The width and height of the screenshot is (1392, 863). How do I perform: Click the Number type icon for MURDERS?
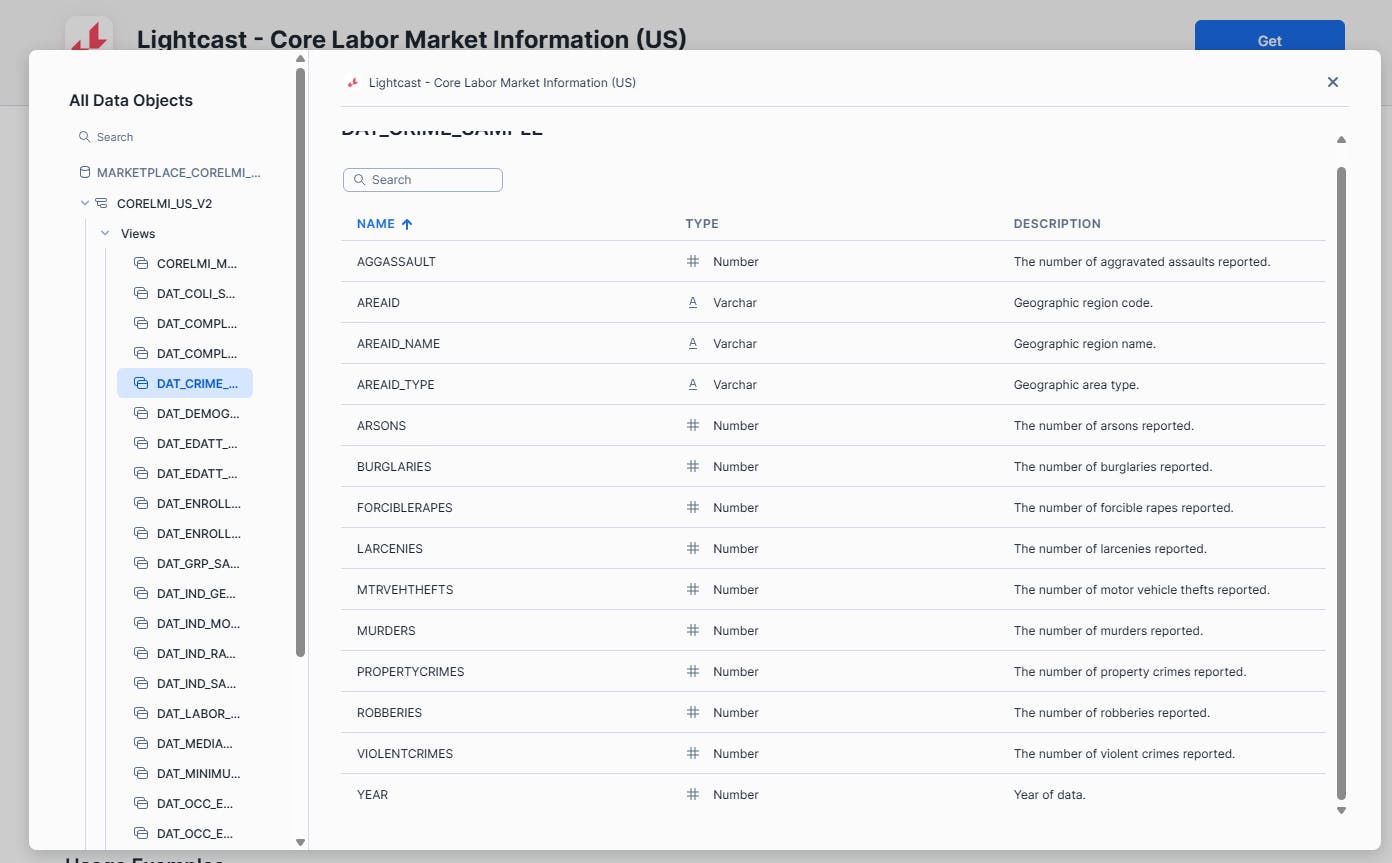pos(693,630)
